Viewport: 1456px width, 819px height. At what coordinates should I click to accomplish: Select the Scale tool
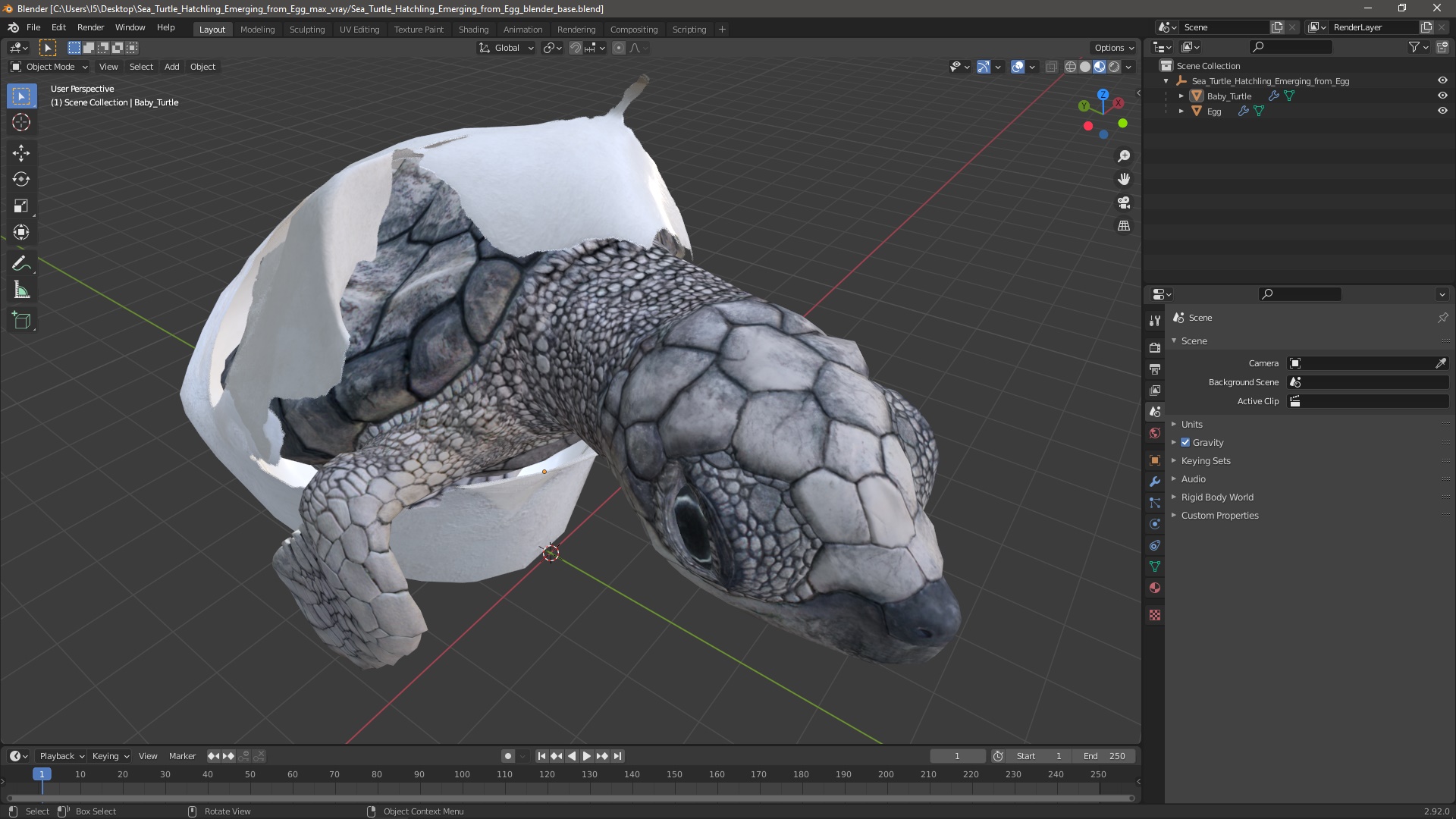click(x=21, y=206)
